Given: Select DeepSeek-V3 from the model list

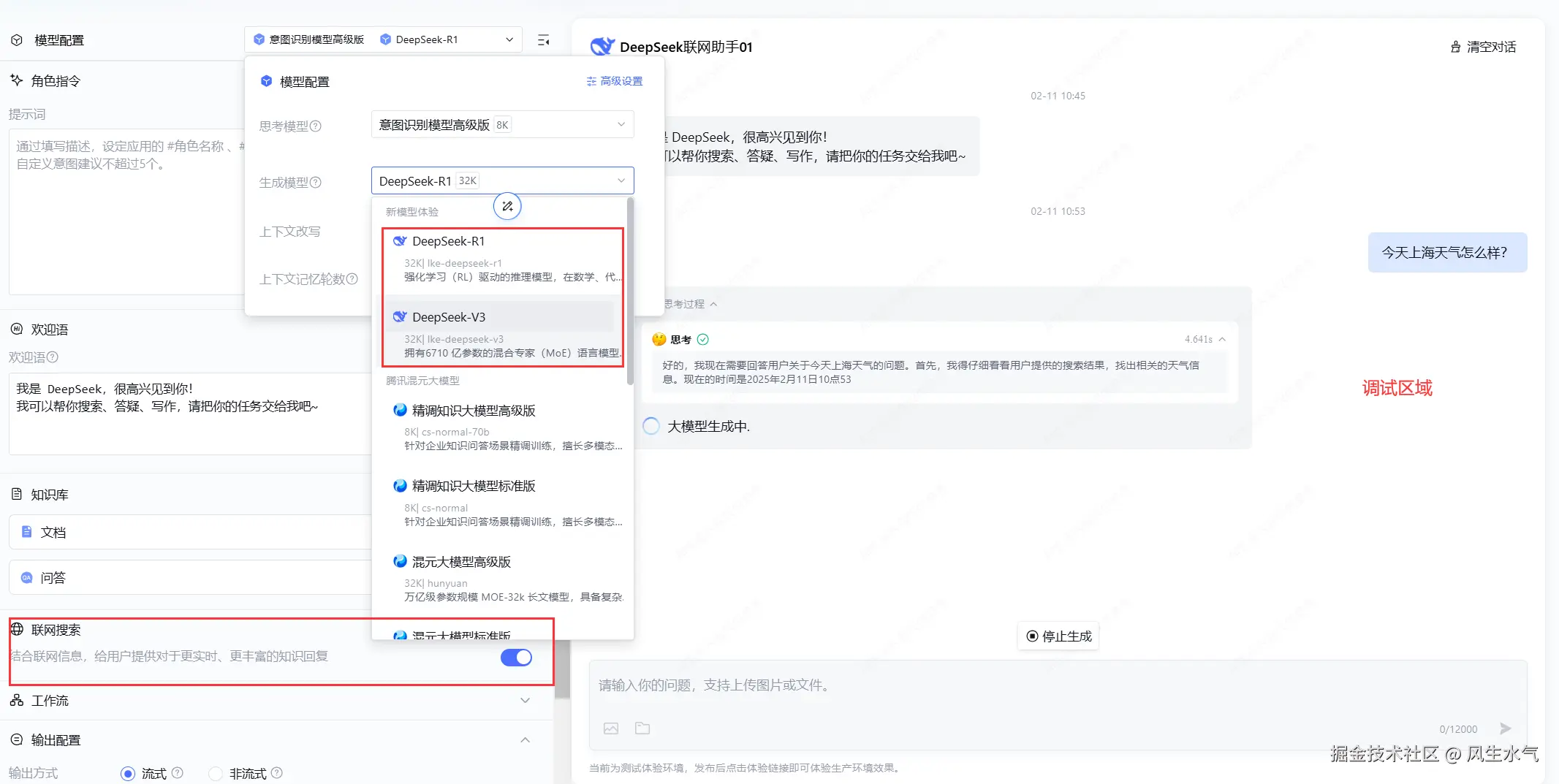Looking at the screenshot, I should coord(502,334).
